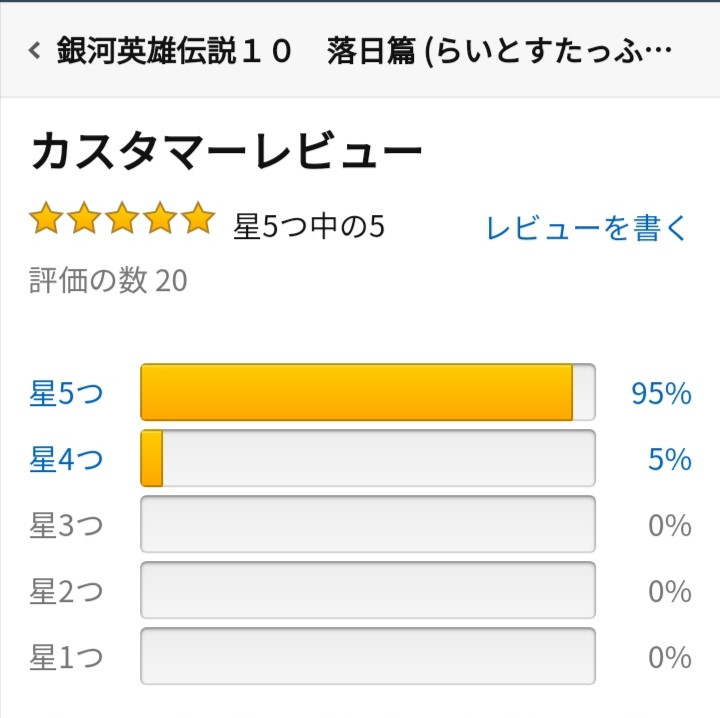720x718 pixels.
Task: Select the 星4つ rating link
Action: [66, 460]
